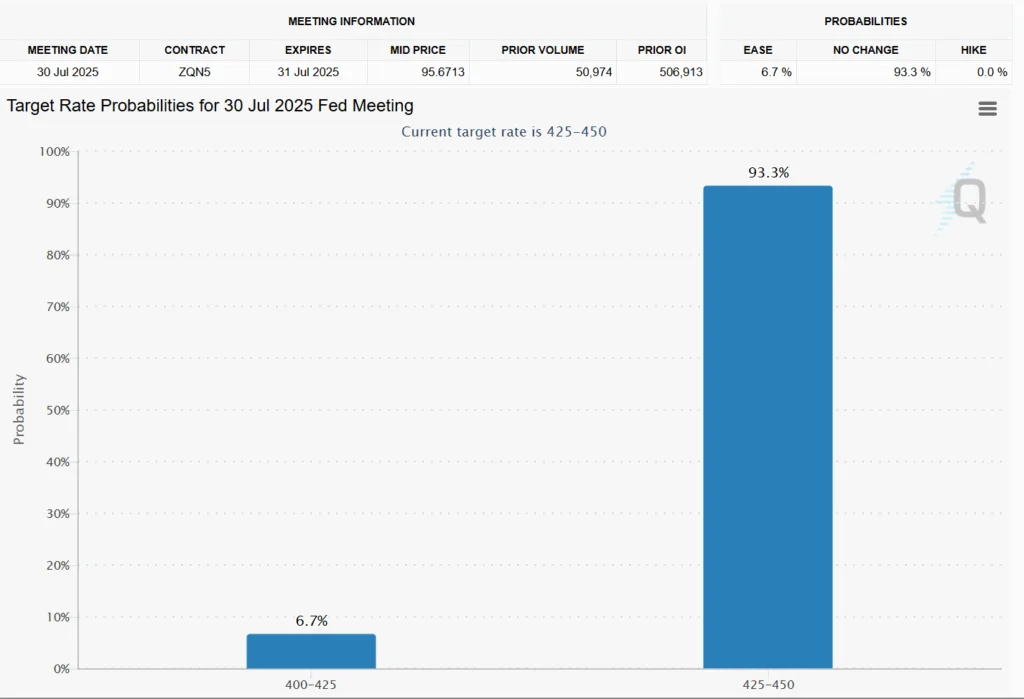Click the chart title for 30 Jul 2025

210,106
